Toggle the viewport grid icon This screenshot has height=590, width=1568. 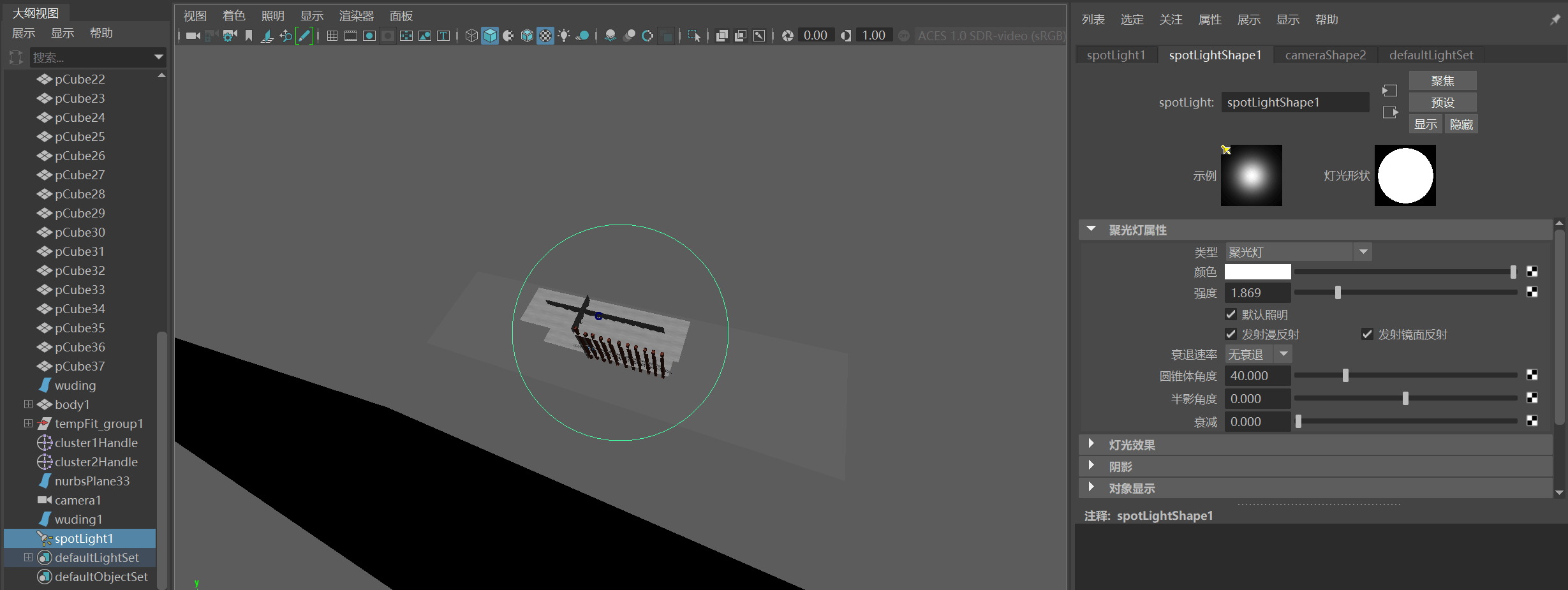point(332,36)
